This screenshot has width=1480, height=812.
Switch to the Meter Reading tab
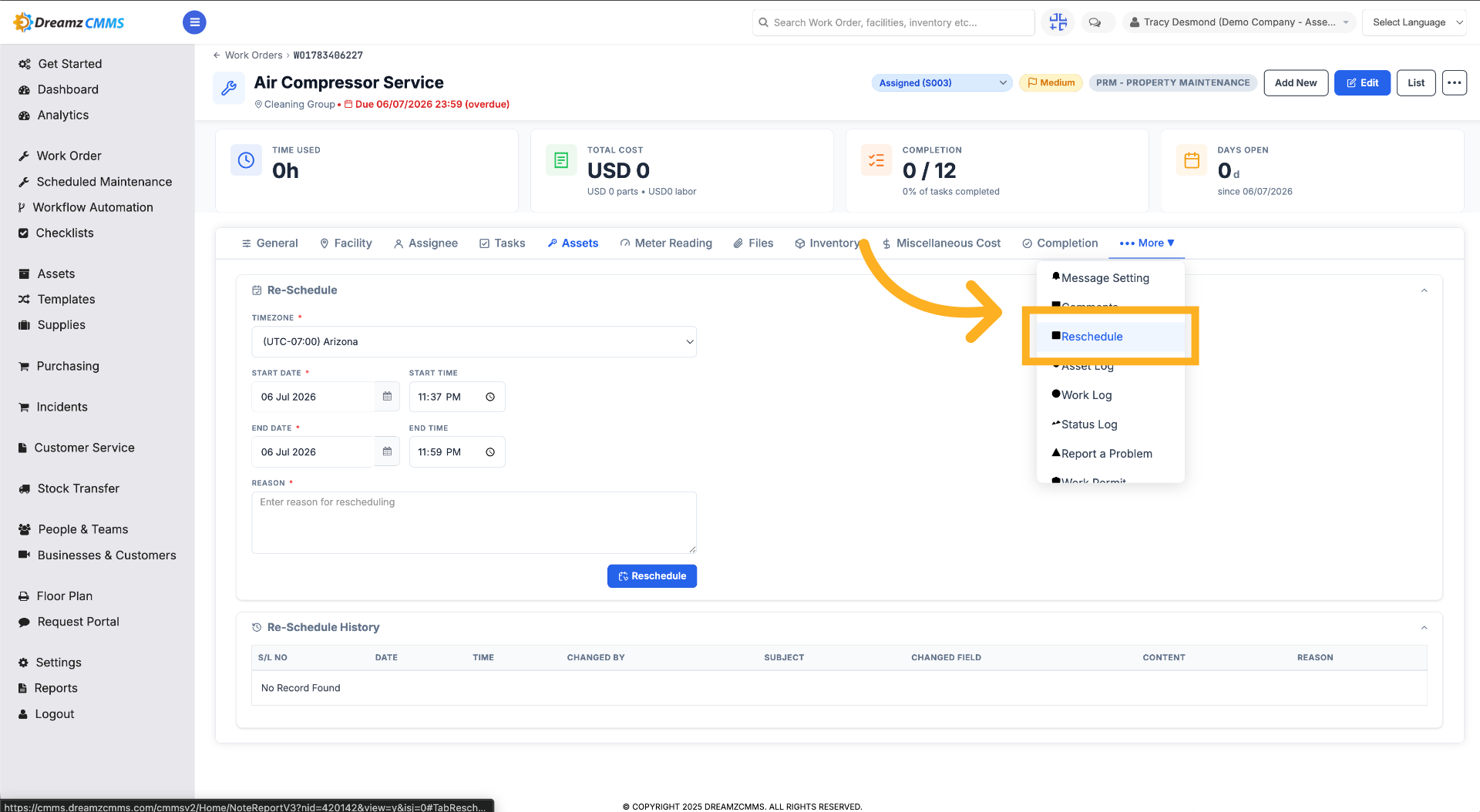[x=666, y=243]
